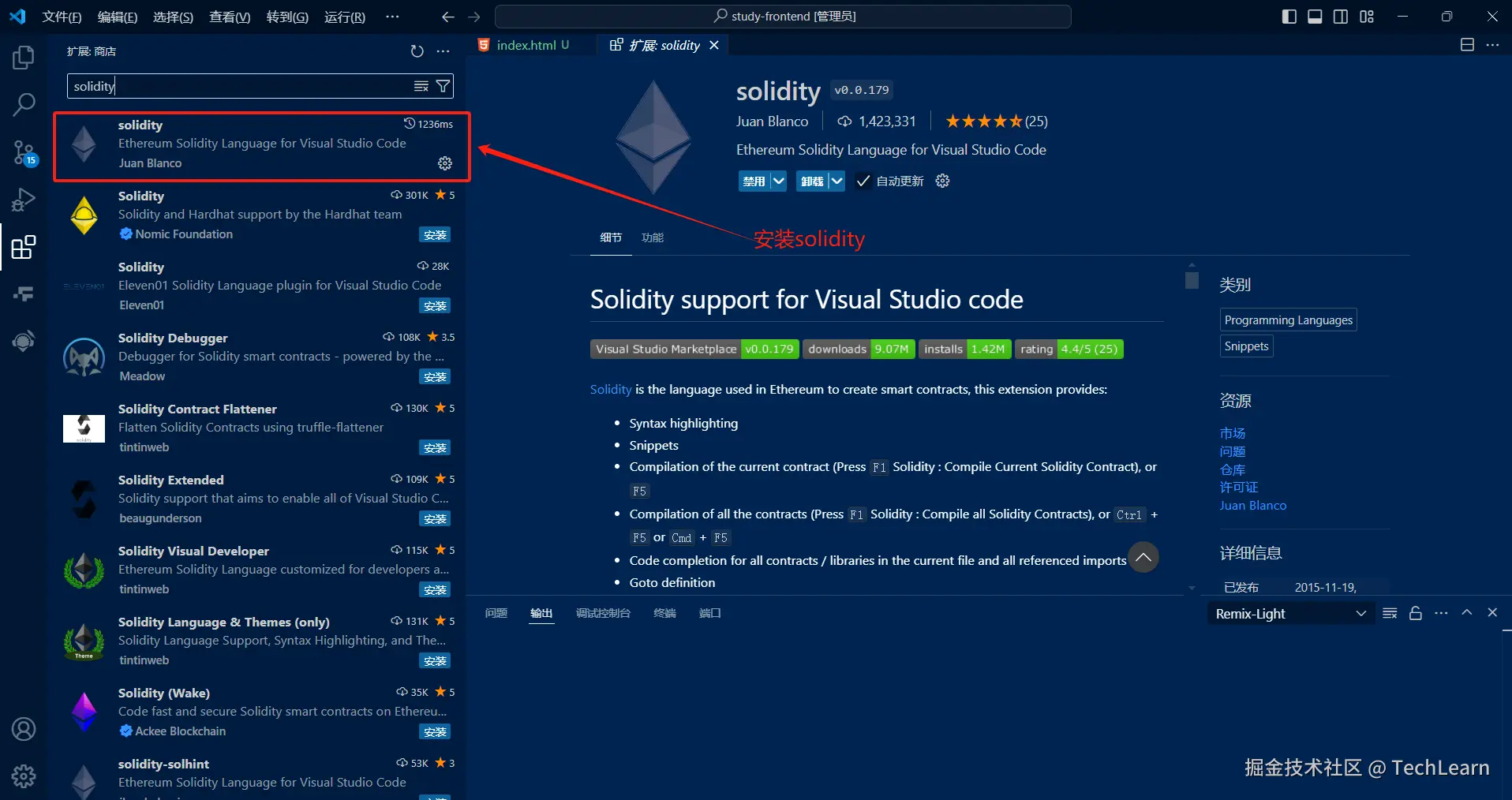This screenshot has height=800, width=1512.
Task: Toggle the bottom panel visibility
Action: (x=1315, y=17)
